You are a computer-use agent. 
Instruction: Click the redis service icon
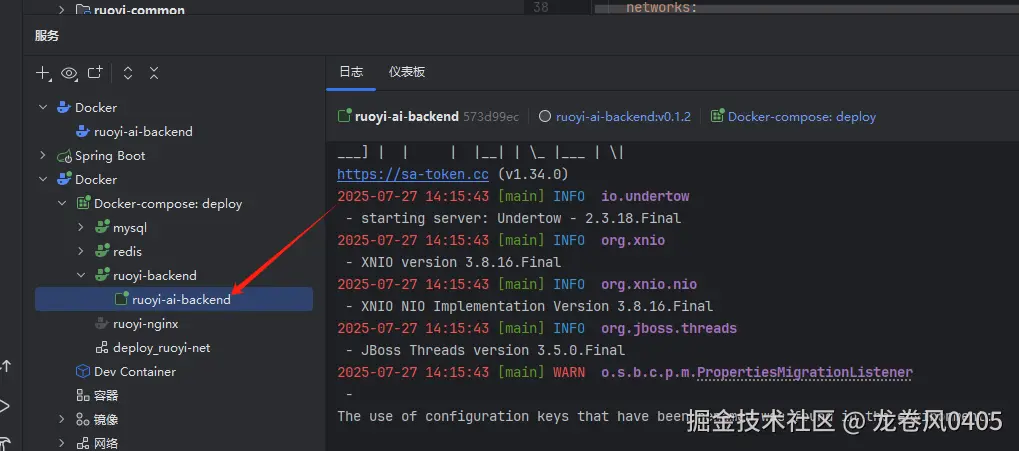(x=101, y=251)
